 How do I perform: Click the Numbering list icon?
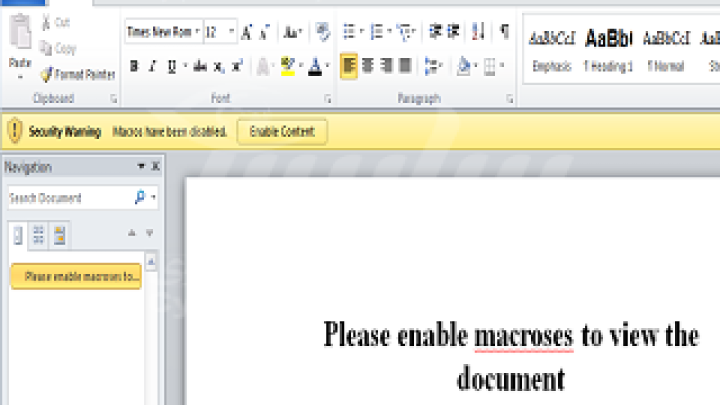(377, 32)
